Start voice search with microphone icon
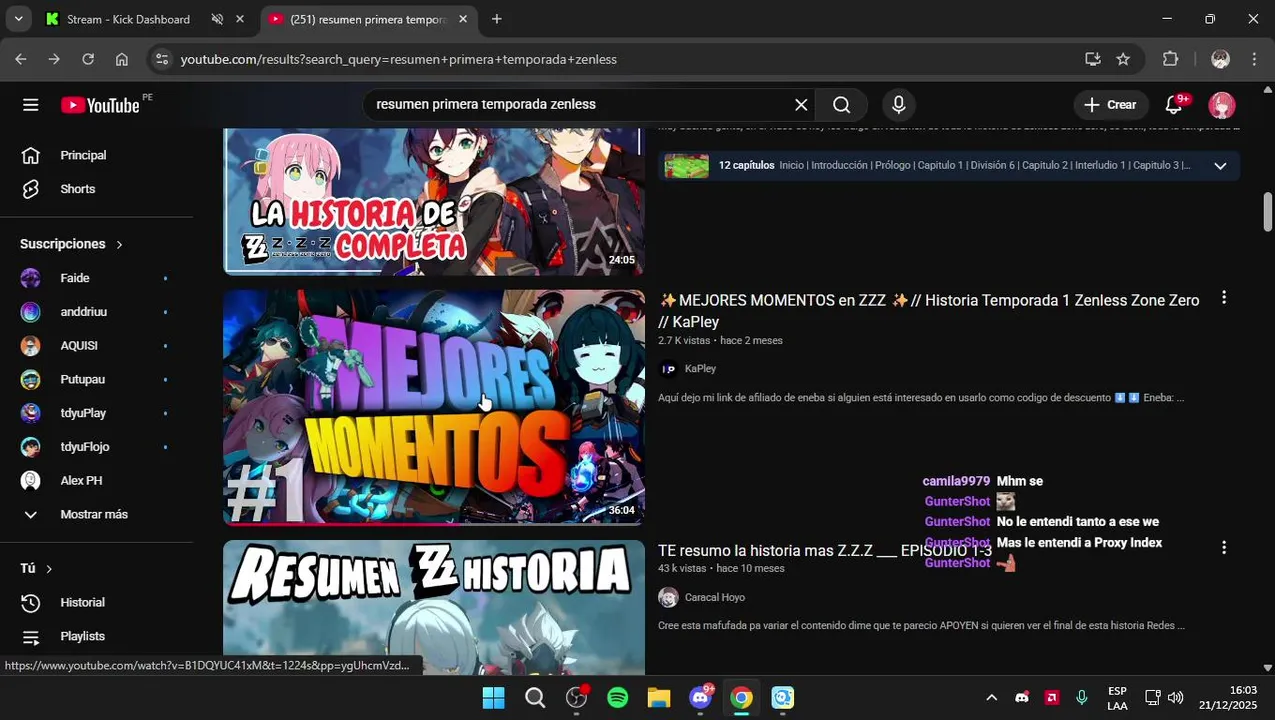Viewport: 1275px width, 720px height. [898, 105]
